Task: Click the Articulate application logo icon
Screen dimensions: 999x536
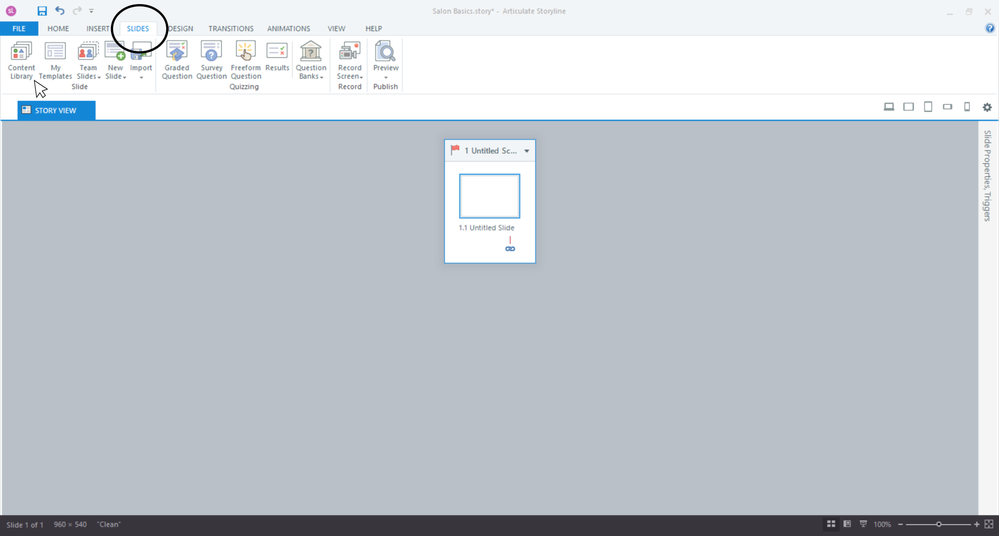Action: pyautogui.click(x=11, y=11)
